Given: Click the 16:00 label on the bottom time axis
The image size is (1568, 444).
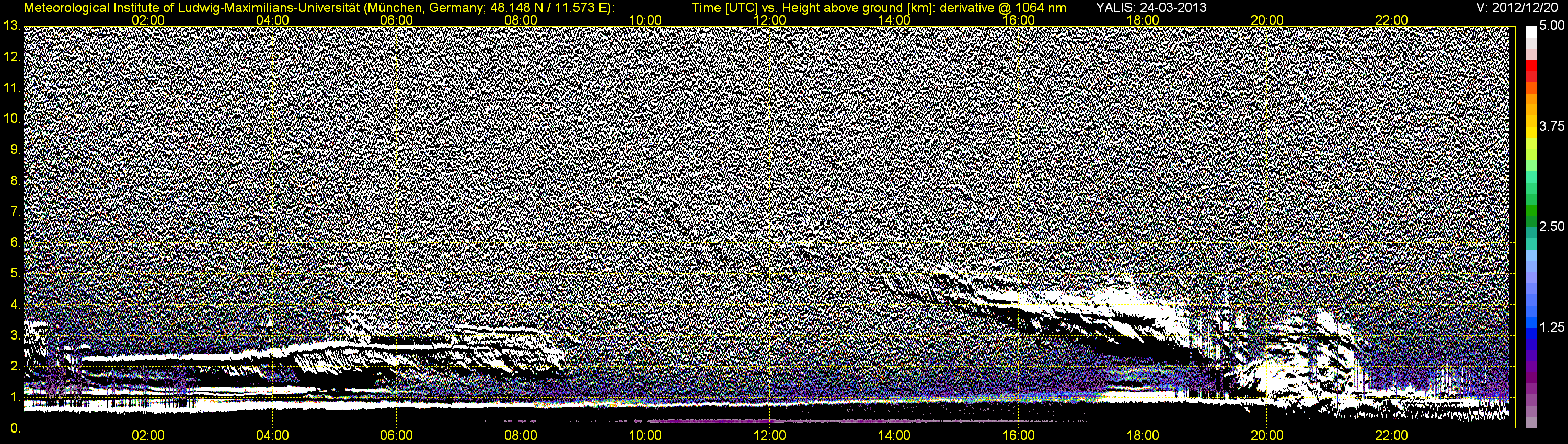Looking at the screenshot, I should coord(1018,436).
